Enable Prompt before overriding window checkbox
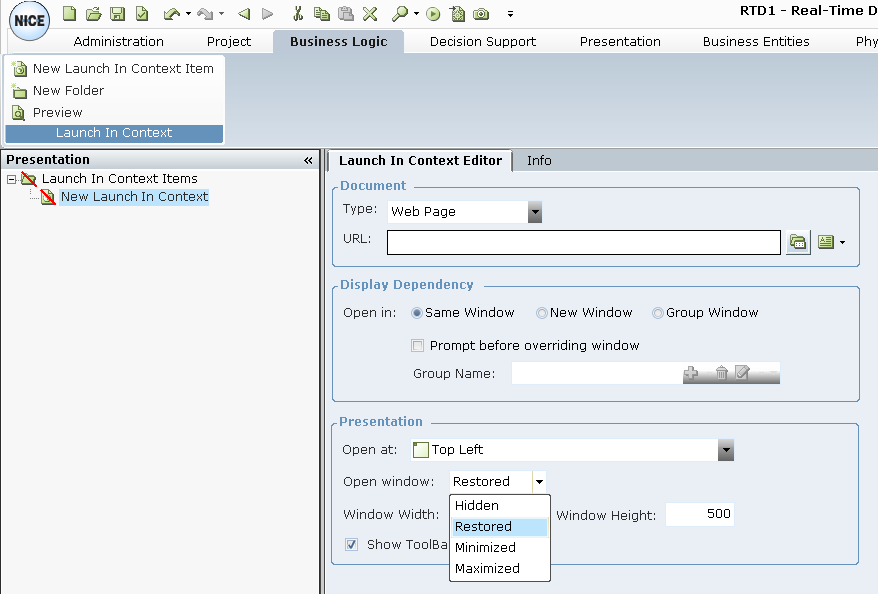Screen dimensions: 878x594 418,346
